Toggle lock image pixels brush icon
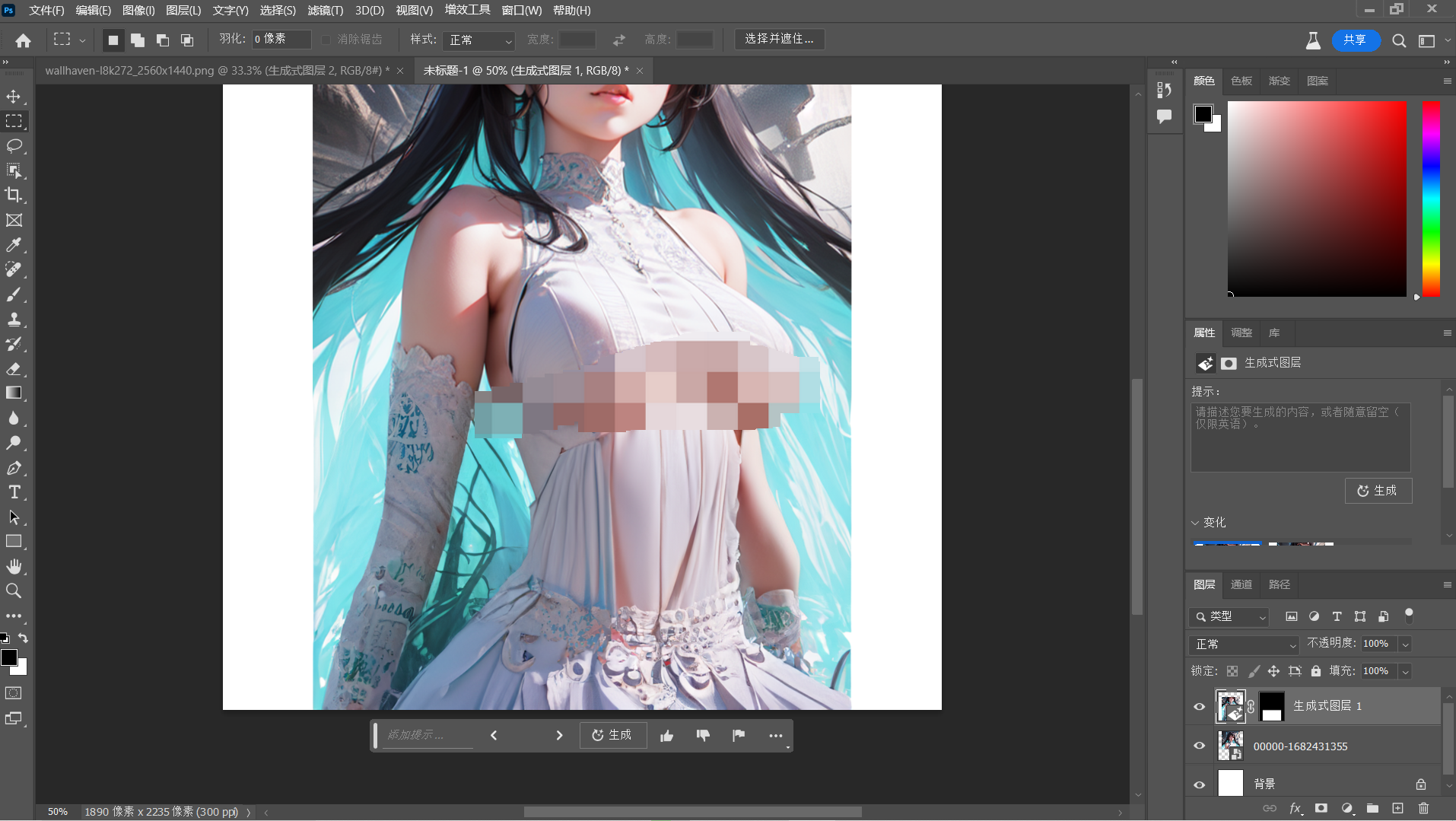Image resolution: width=1456 pixels, height=821 pixels. 1254,671
